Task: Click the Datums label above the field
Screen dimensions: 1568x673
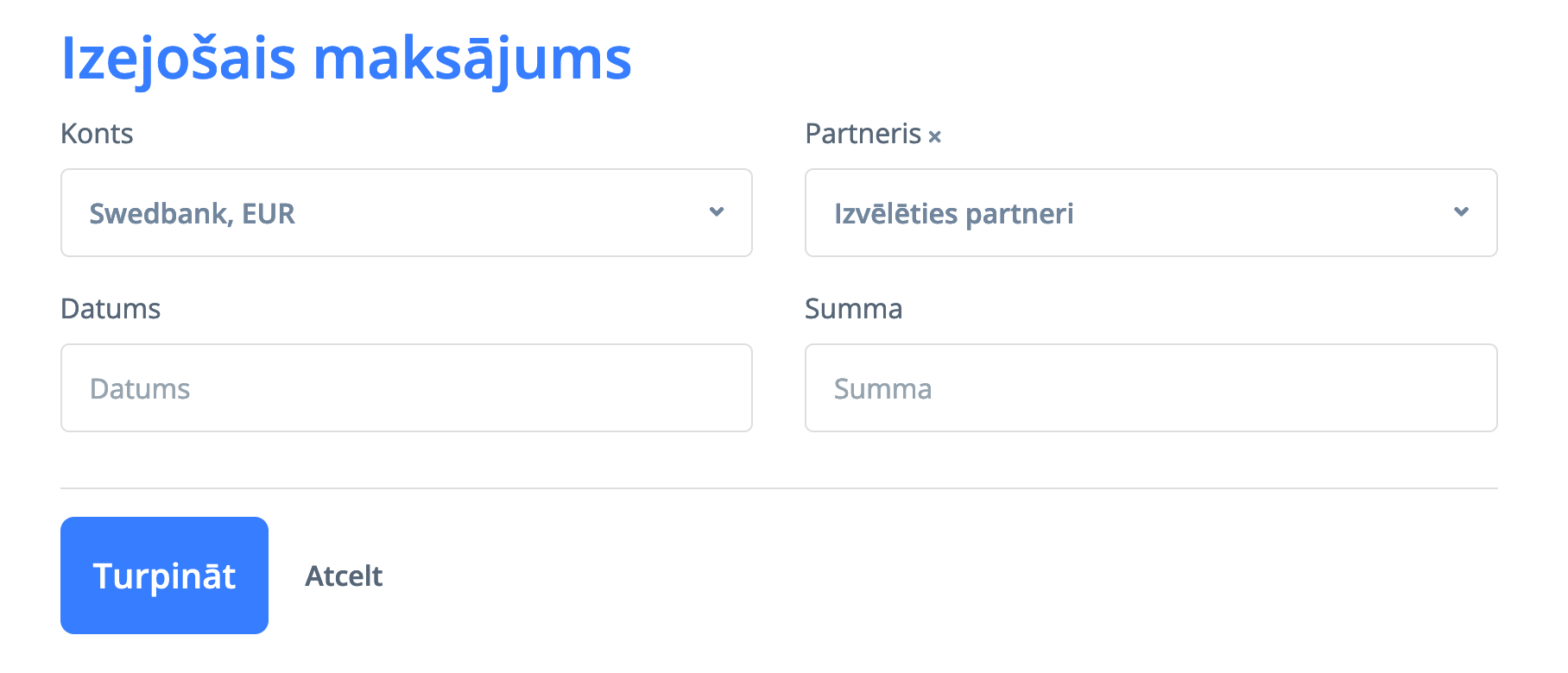Action: (x=111, y=309)
